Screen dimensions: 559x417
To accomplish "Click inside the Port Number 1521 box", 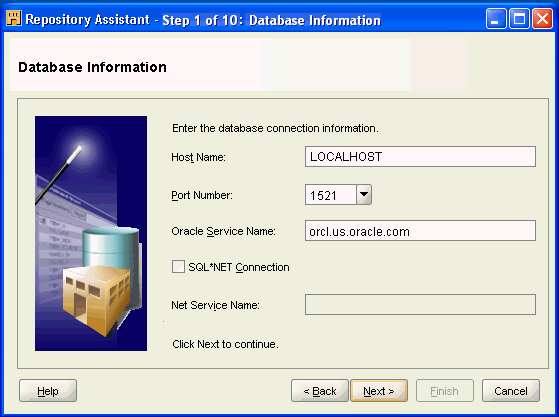I will (x=330, y=195).
